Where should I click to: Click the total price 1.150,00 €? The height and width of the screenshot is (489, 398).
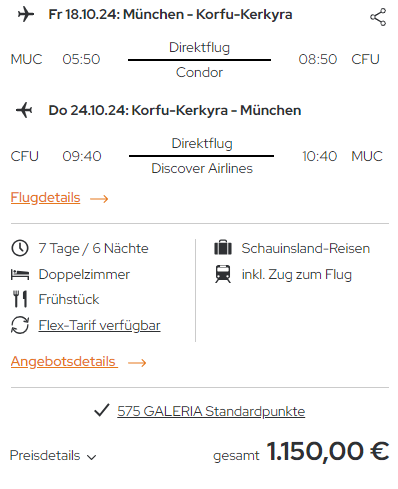pos(328,451)
